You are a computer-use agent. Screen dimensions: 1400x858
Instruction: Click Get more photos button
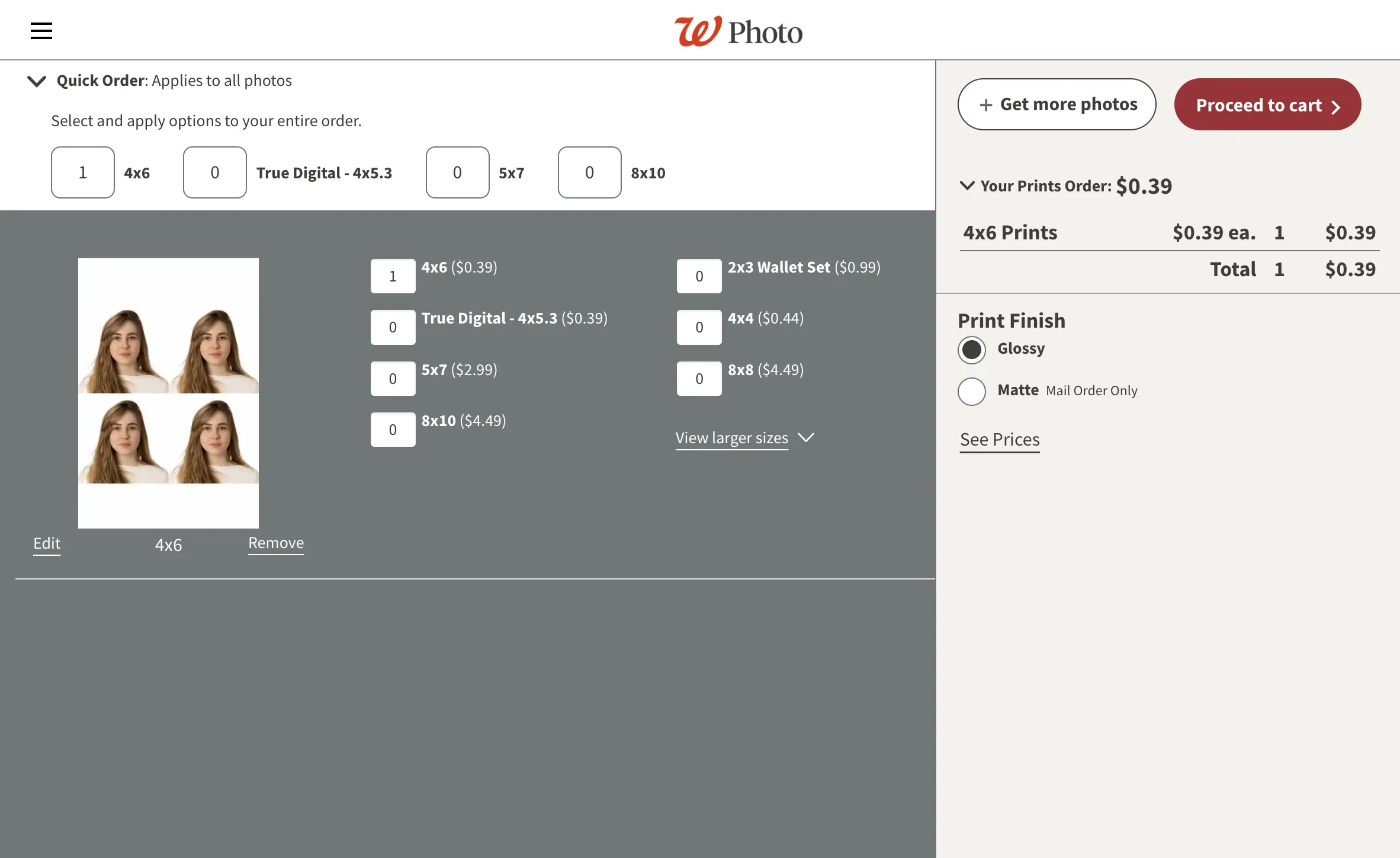click(1057, 104)
